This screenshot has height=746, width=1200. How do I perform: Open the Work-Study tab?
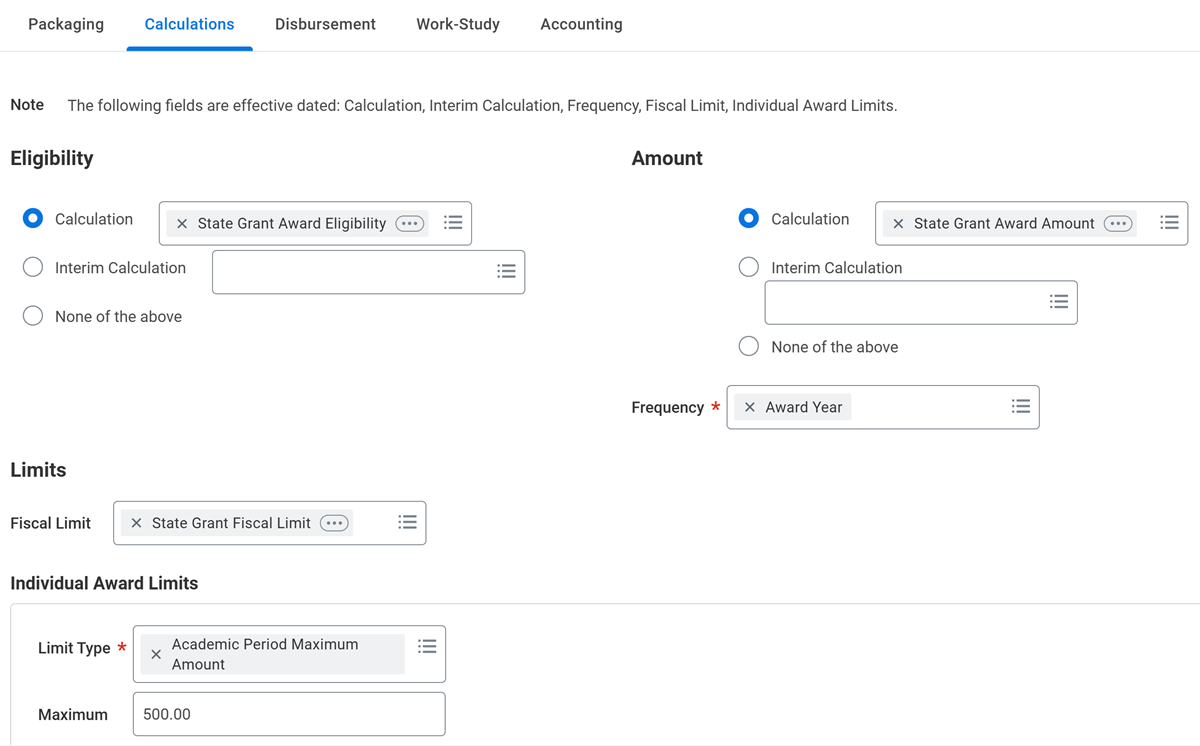pos(458,24)
